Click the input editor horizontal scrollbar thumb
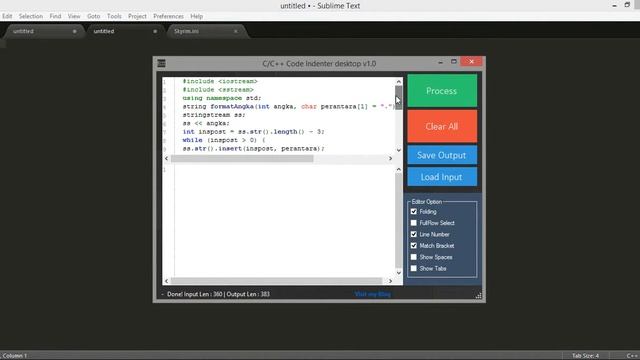This screenshot has width=640, height=360. (242, 158)
